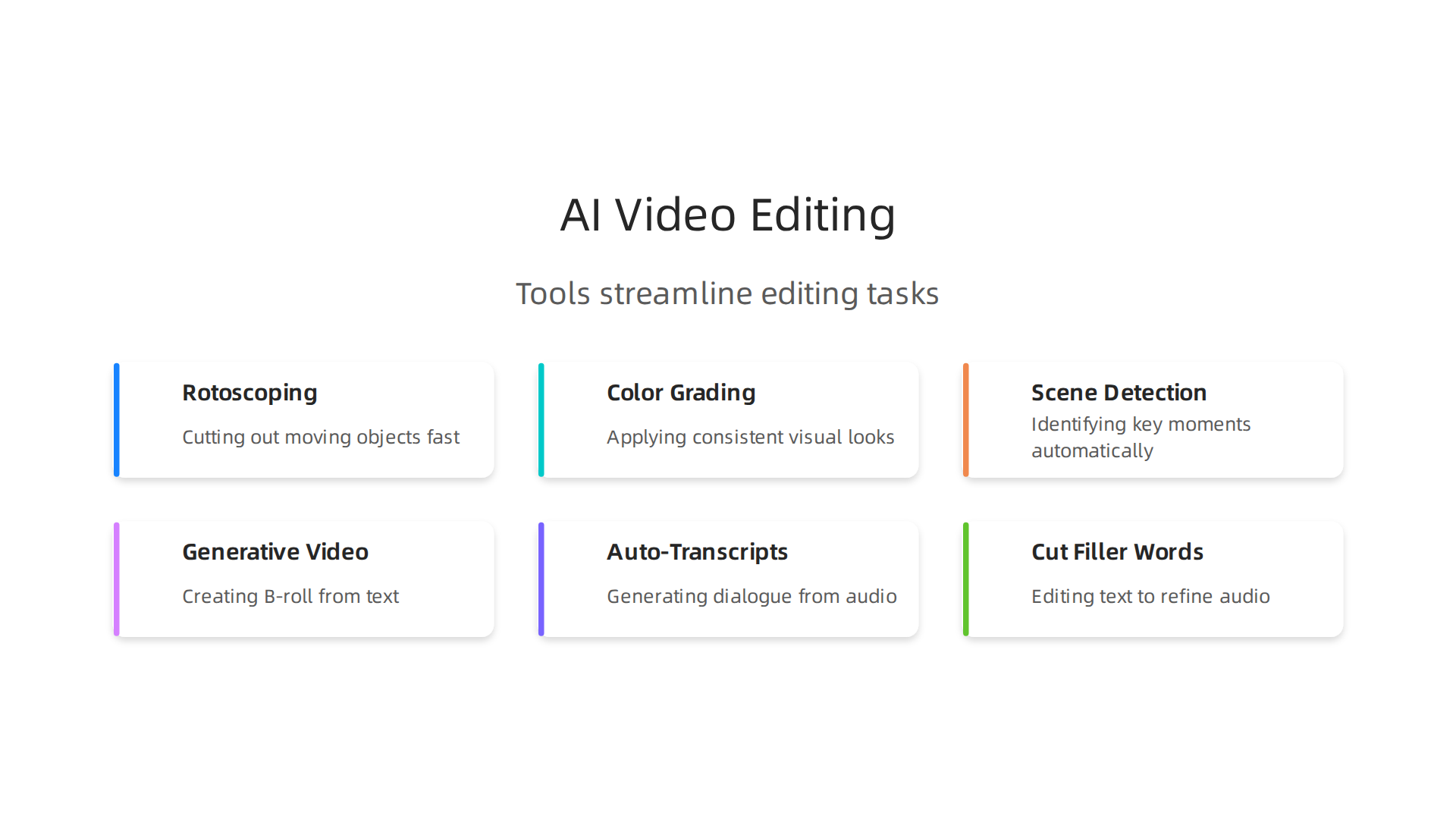Click the 'AI Video Editing' title
The height and width of the screenshot is (819, 1456).
tap(728, 215)
